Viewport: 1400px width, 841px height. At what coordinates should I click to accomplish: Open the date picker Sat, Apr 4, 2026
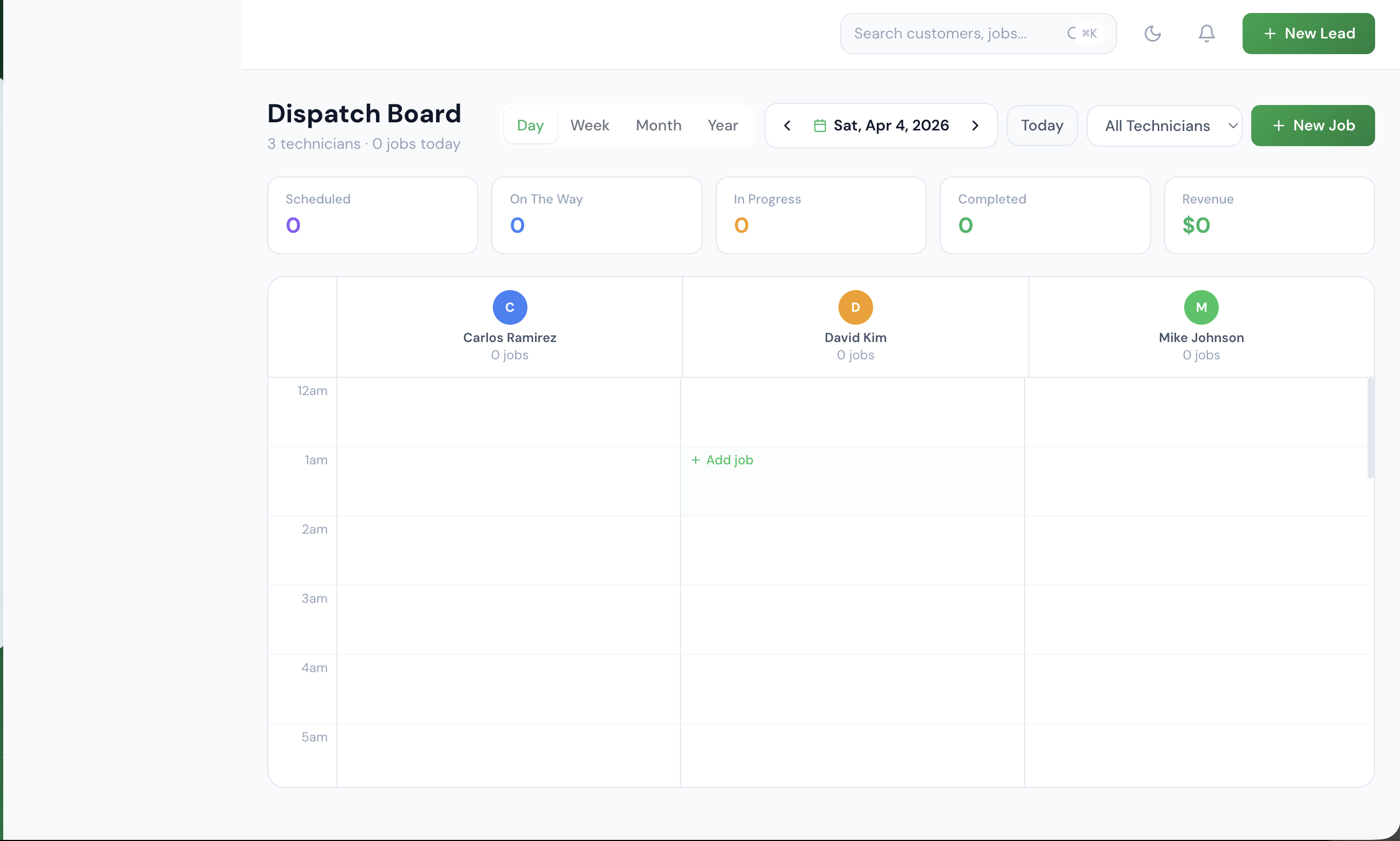pos(881,125)
